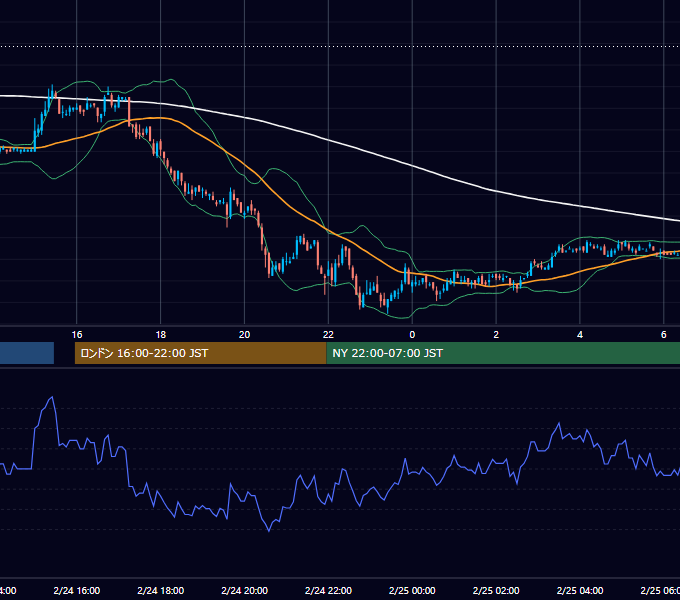Viewport: 680px width, 600px height.
Task: Click the 6 hour label on the price chart axis
Action: pyautogui.click(x=664, y=335)
